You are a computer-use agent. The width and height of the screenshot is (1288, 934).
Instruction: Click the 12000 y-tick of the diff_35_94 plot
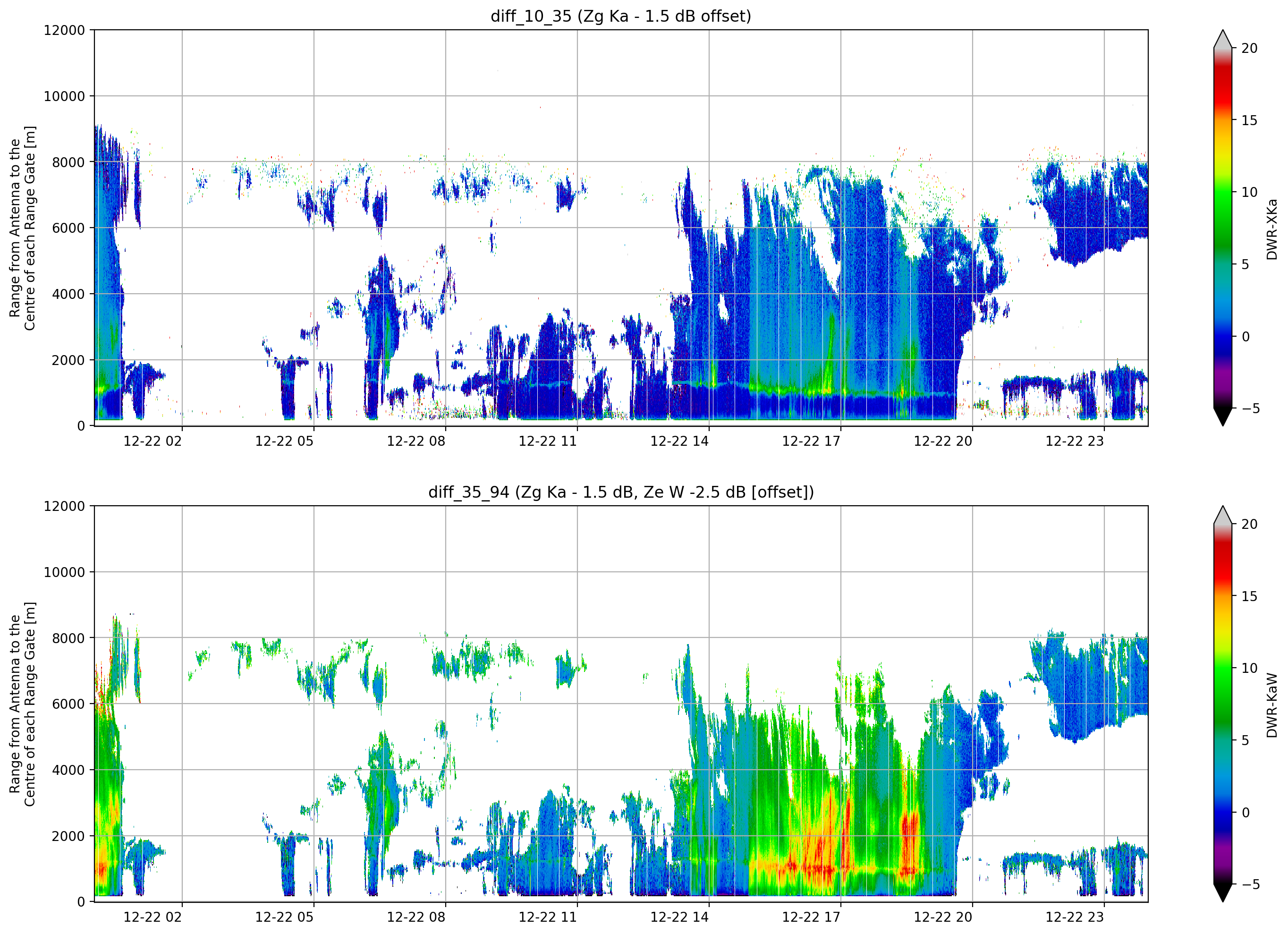pos(64,506)
